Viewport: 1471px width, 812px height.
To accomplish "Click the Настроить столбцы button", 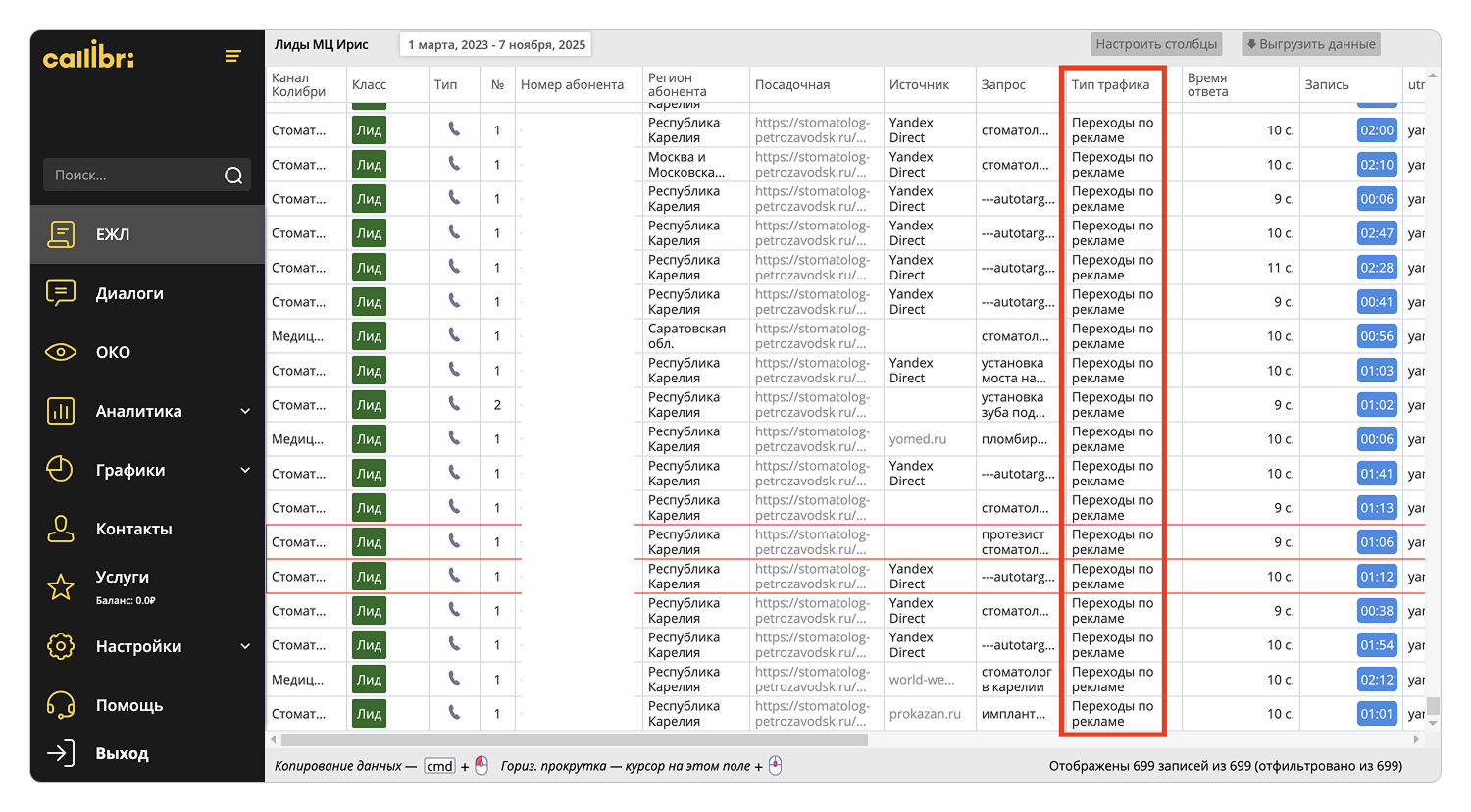I will [1156, 44].
